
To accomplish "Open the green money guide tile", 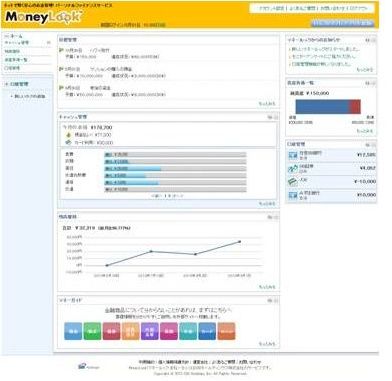I will [x=92, y=331].
